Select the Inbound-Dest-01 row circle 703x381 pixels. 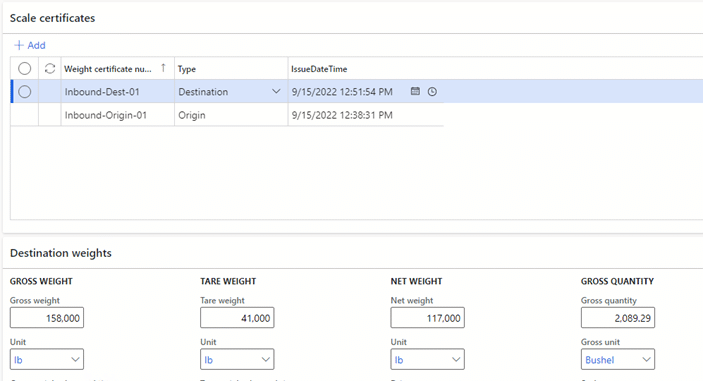pos(25,92)
